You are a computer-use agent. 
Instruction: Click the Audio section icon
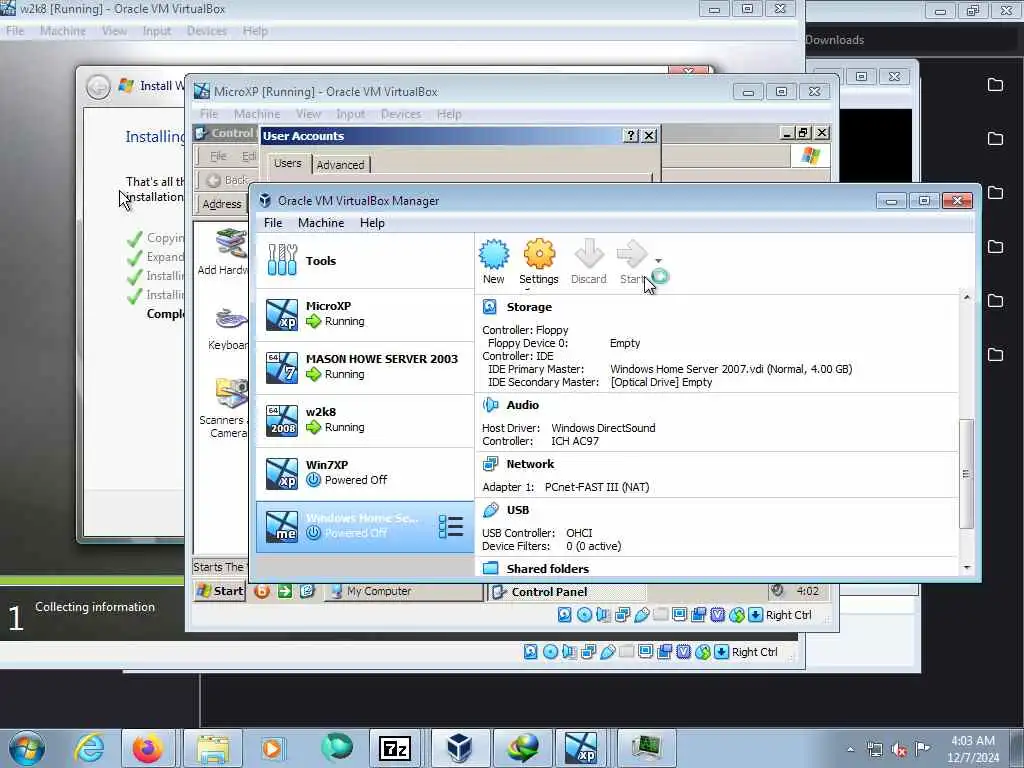click(x=490, y=405)
